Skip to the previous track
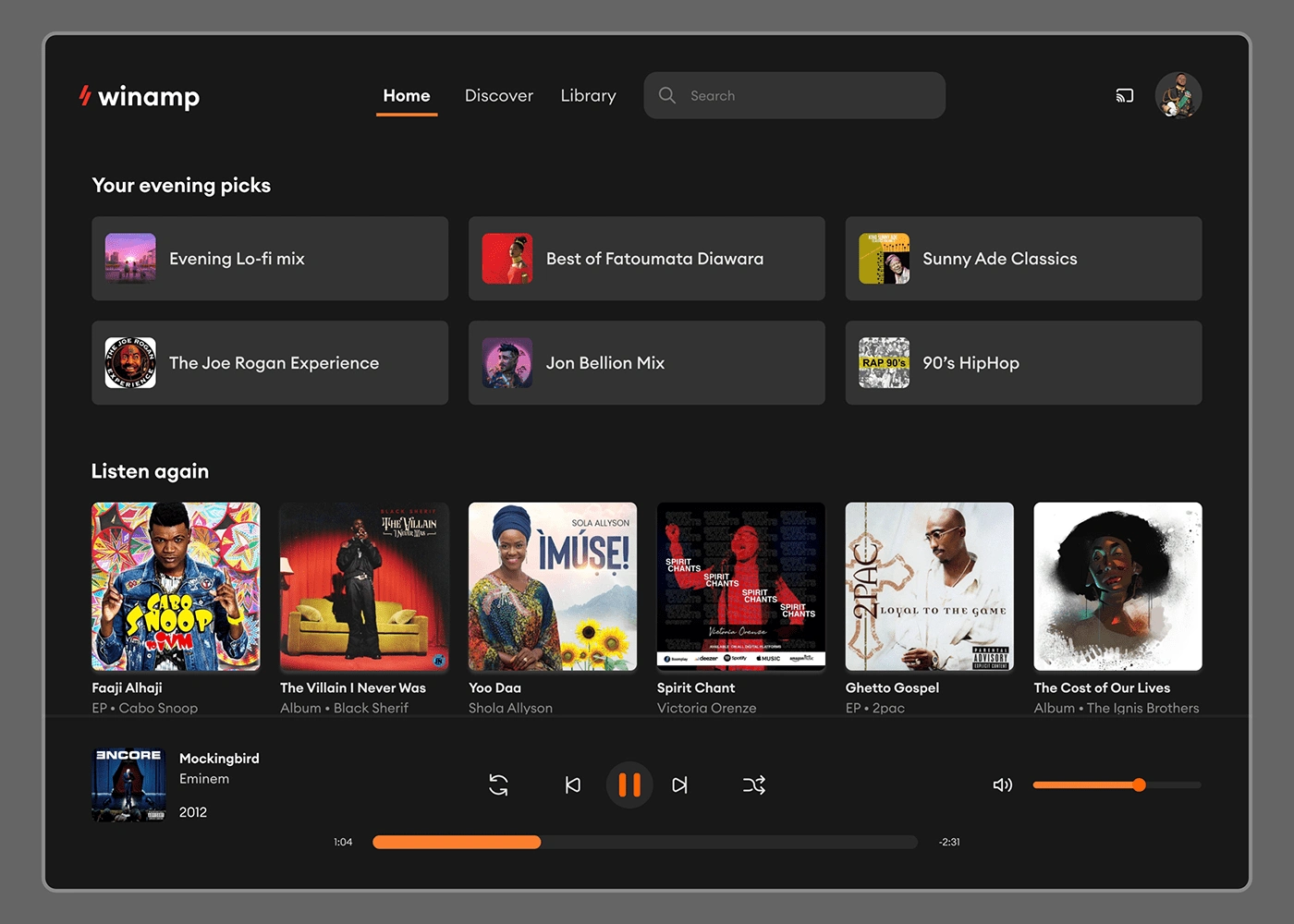Screen dimensions: 1294x924 coord(573,785)
